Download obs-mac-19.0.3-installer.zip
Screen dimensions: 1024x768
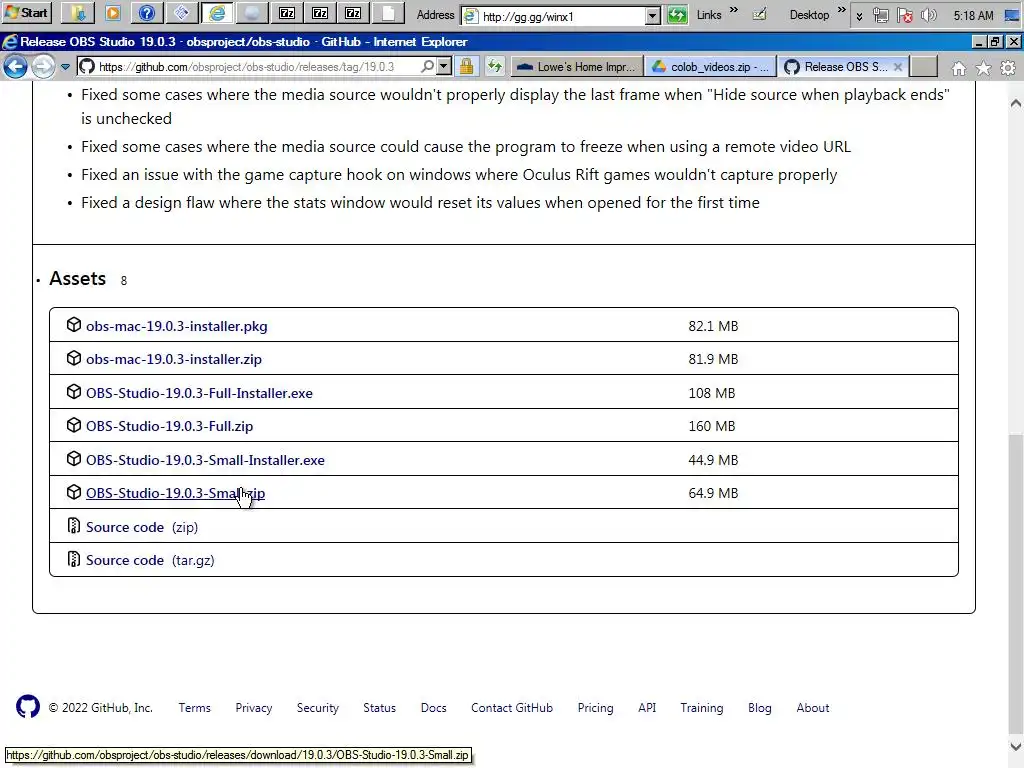pyautogui.click(x=174, y=359)
